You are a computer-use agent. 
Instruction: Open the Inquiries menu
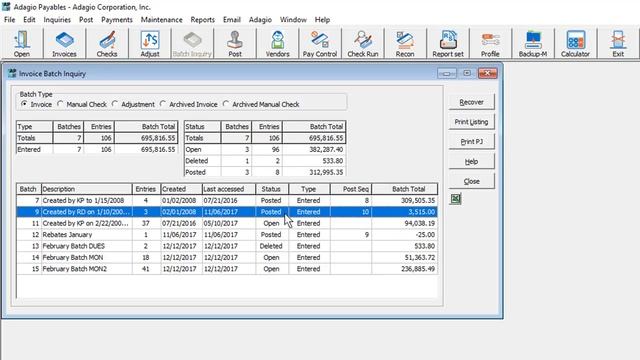[57, 20]
